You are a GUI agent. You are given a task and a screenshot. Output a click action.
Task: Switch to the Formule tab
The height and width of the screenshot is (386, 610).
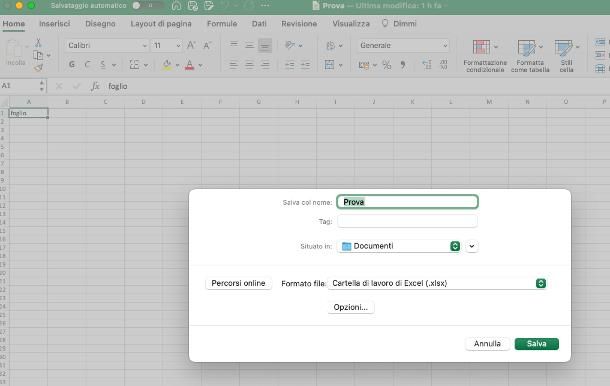(222, 24)
